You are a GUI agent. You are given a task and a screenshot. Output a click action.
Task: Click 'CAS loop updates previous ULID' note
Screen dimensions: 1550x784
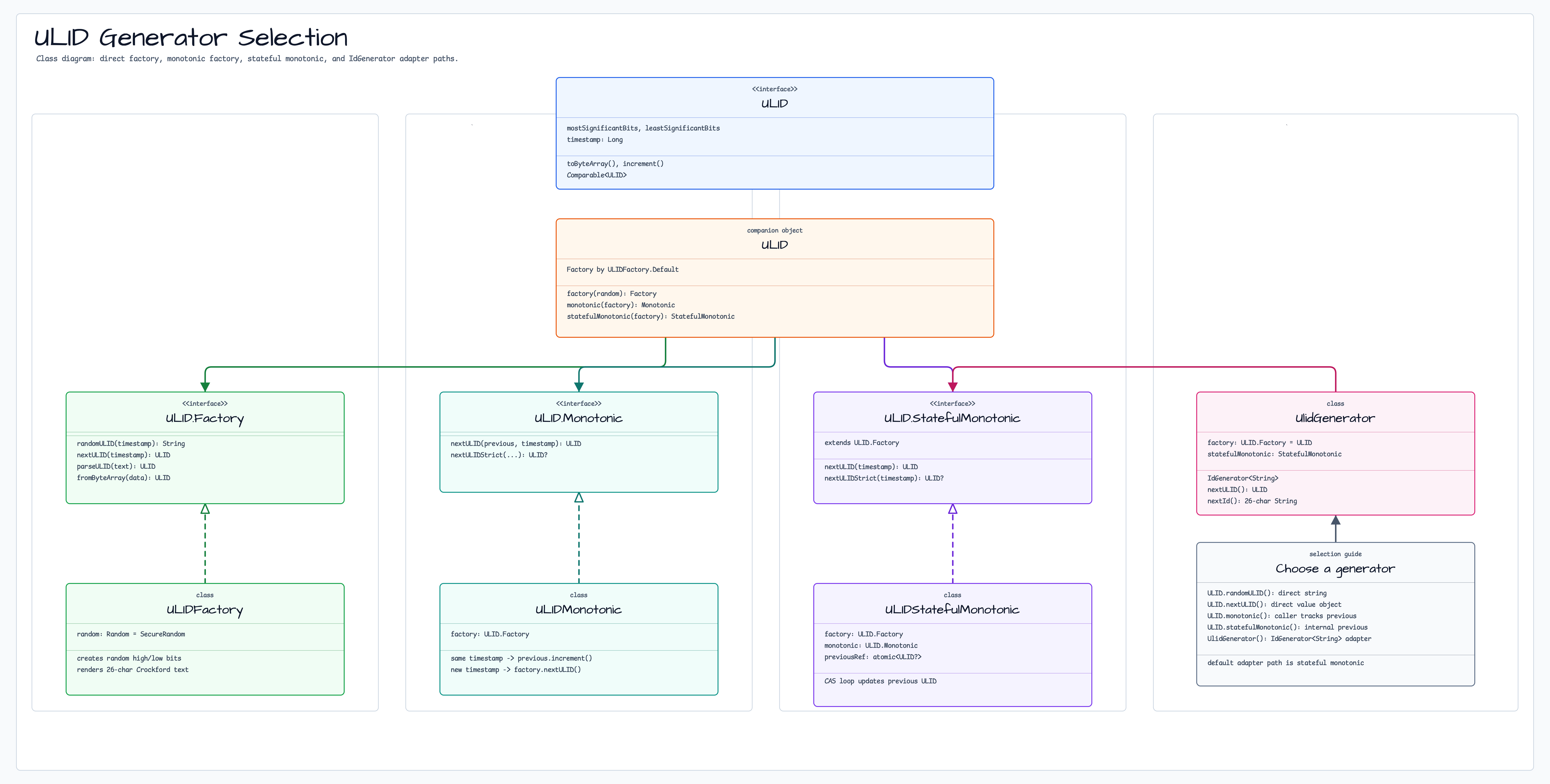point(880,681)
